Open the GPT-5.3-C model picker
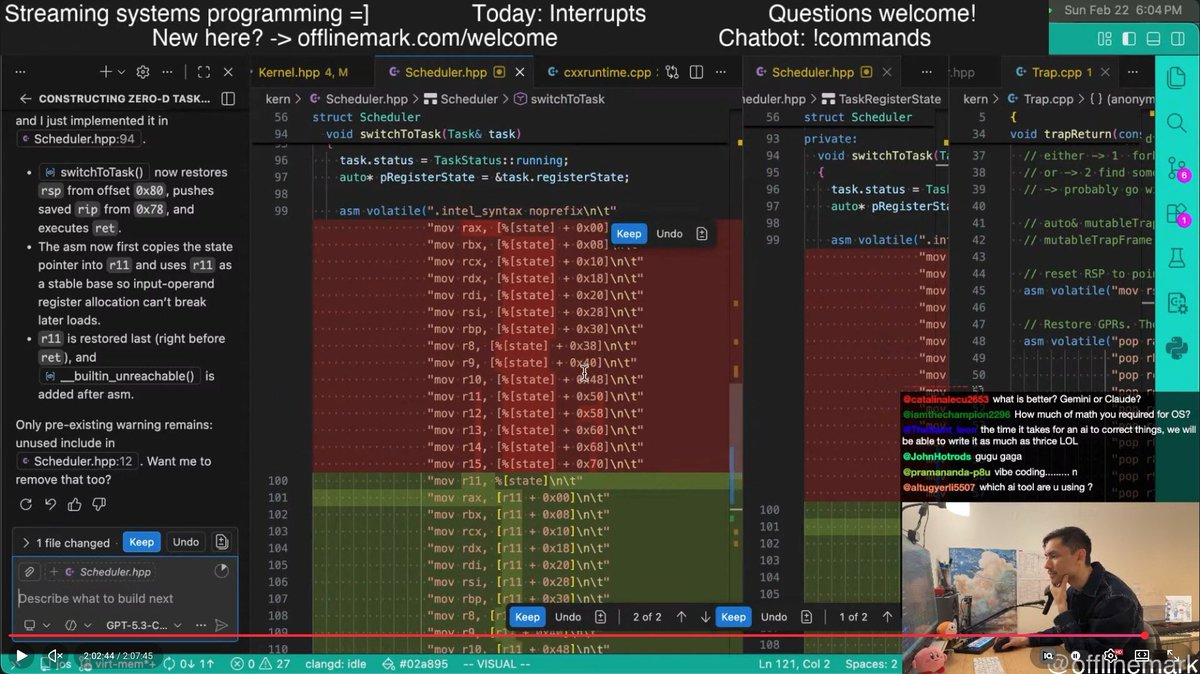The width and height of the screenshot is (1200, 674). (x=144, y=625)
